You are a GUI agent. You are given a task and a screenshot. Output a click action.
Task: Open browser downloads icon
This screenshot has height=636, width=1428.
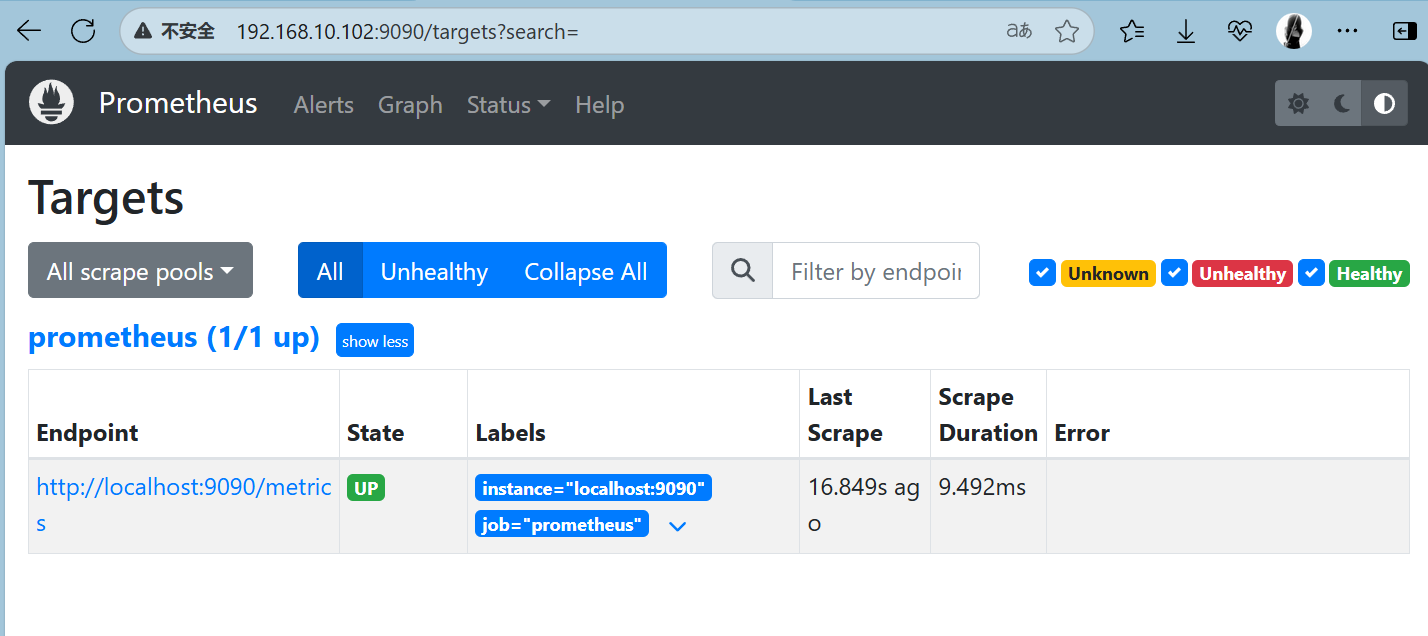point(1186,31)
